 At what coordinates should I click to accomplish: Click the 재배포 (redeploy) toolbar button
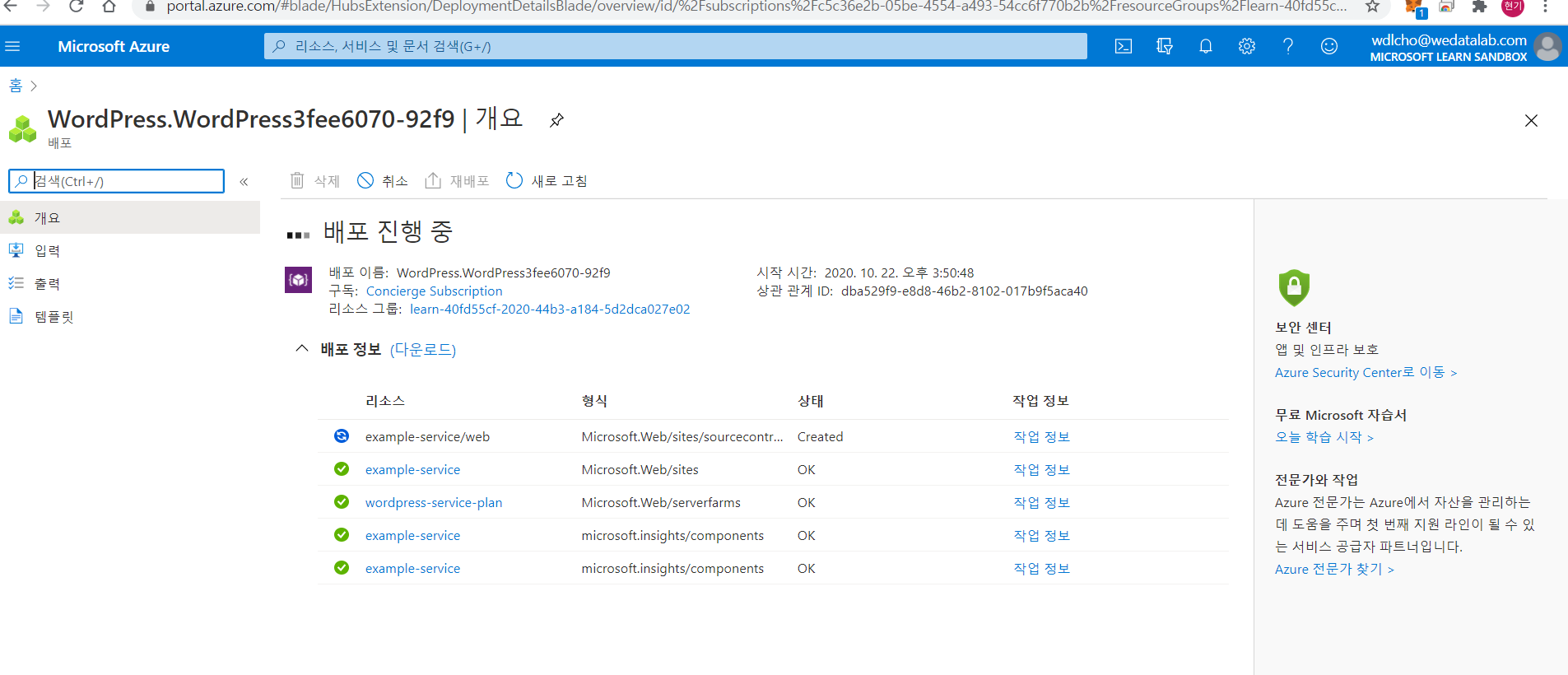[457, 180]
